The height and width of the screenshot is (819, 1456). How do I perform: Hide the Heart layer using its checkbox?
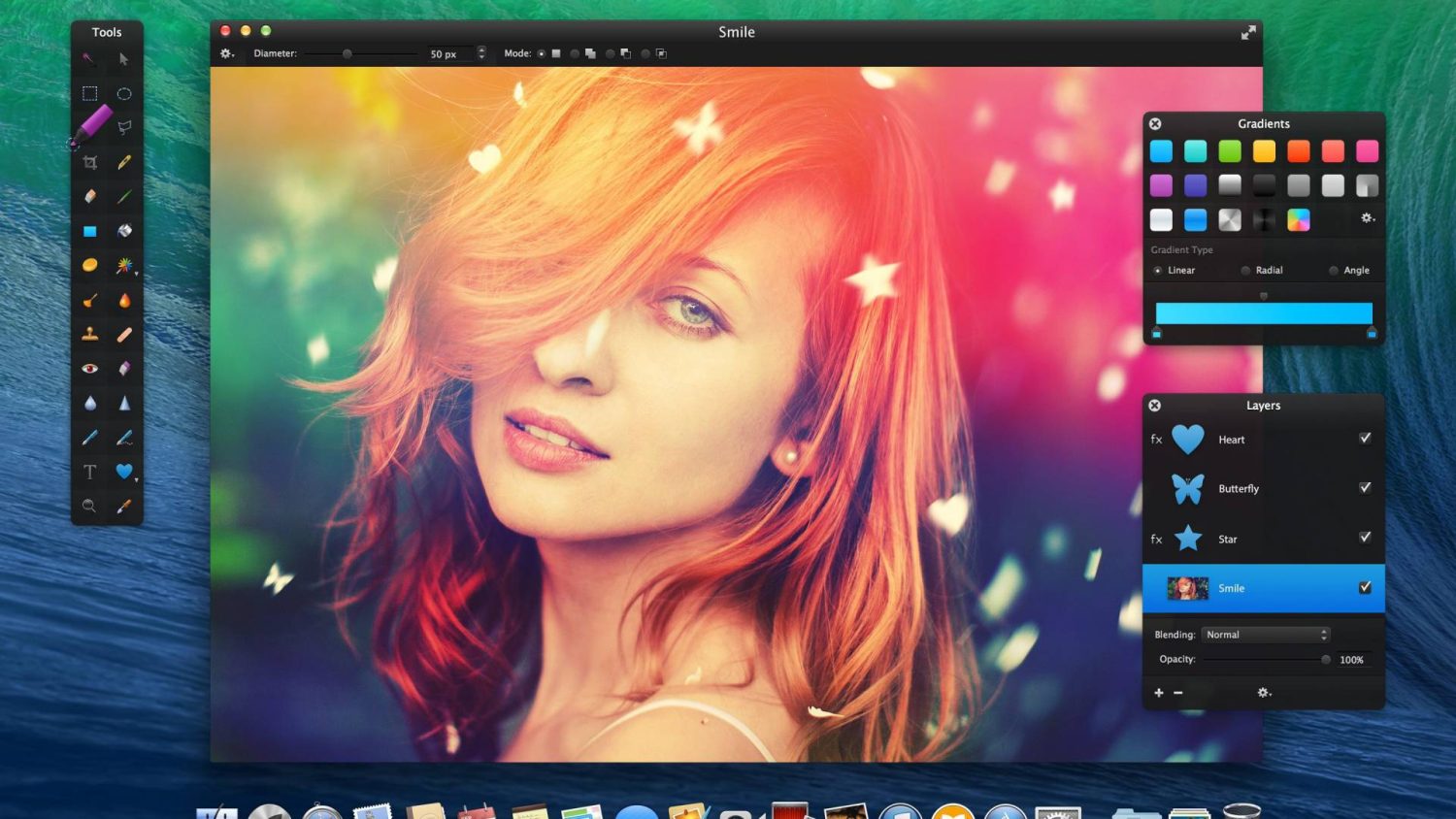point(1365,439)
